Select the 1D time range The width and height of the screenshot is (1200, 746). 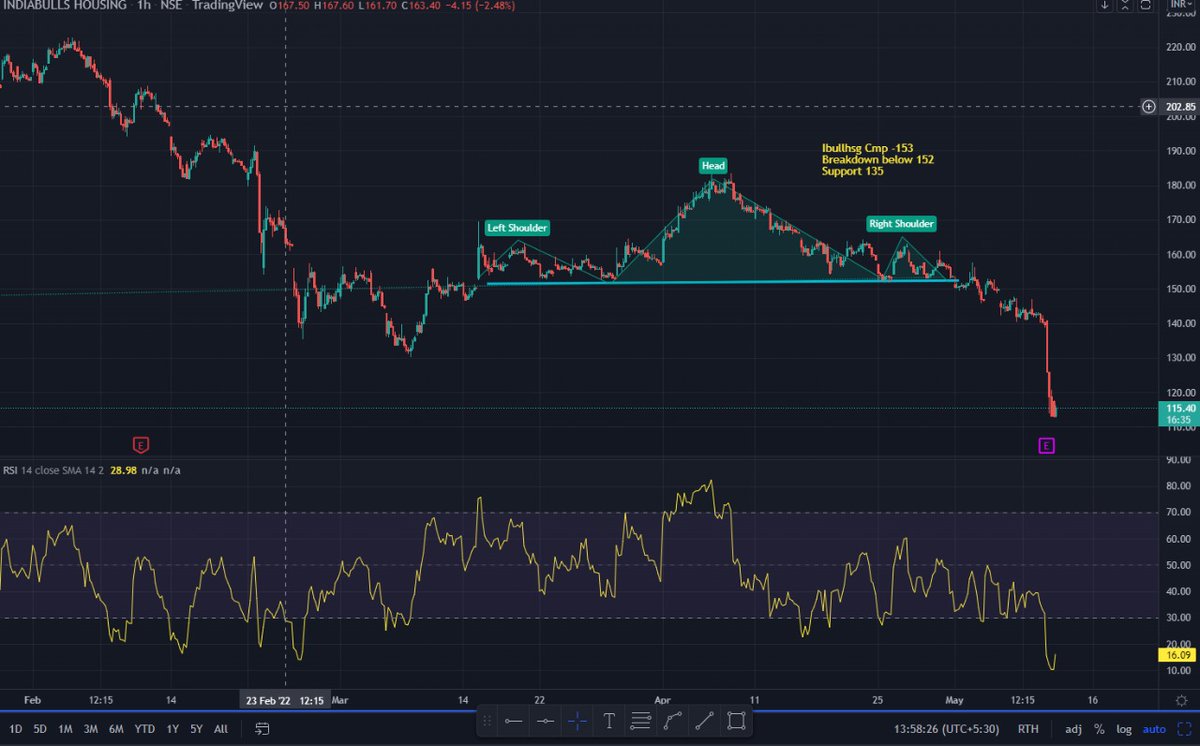tap(16, 729)
